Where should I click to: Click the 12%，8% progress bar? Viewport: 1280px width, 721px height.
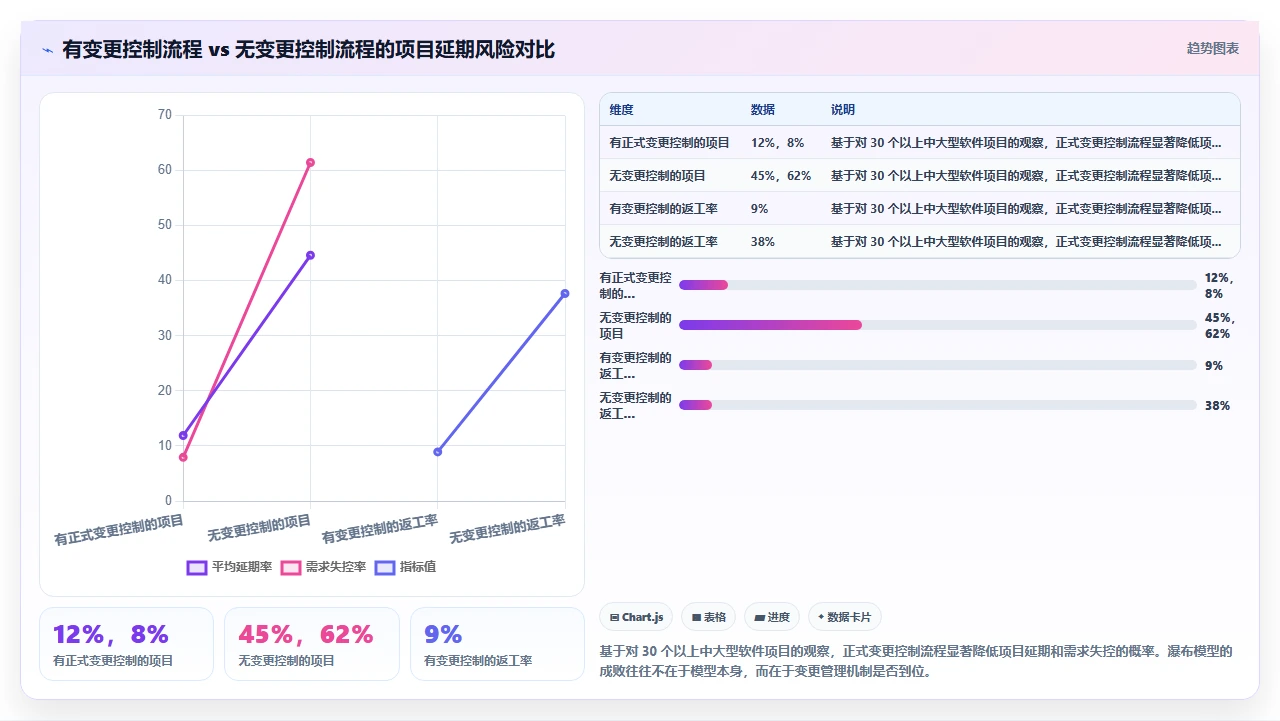click(x=938, y=285)
